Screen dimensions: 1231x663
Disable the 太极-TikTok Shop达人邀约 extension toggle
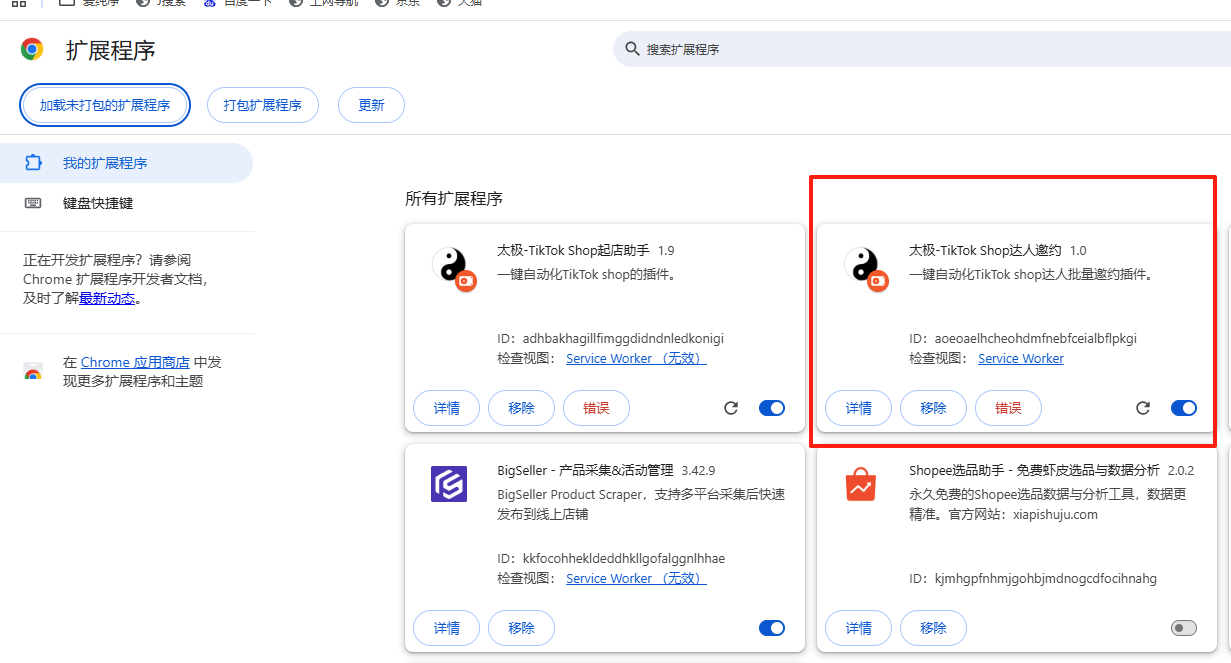click(1183, 408)
